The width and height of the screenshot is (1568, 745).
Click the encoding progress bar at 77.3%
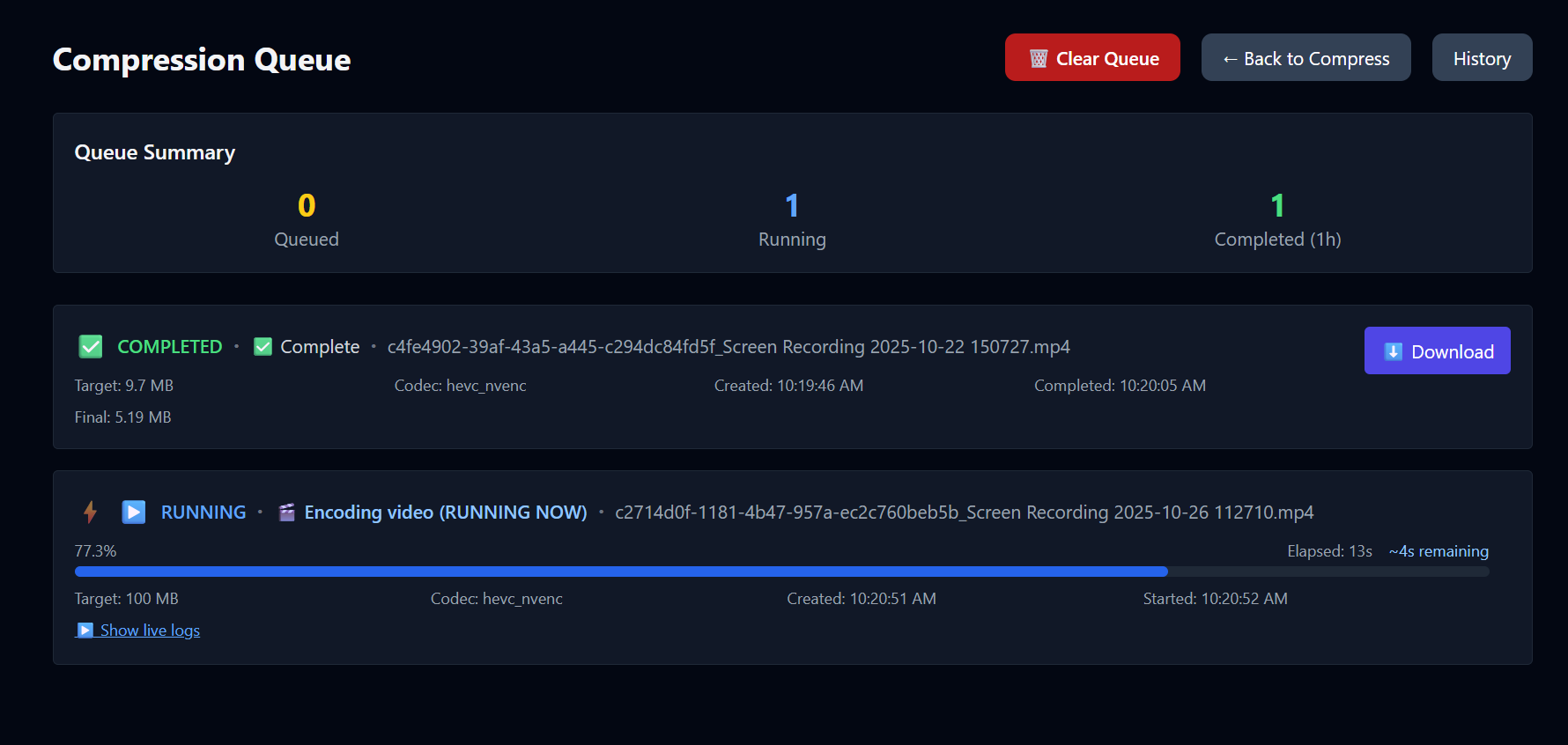(x=781, y=572)
